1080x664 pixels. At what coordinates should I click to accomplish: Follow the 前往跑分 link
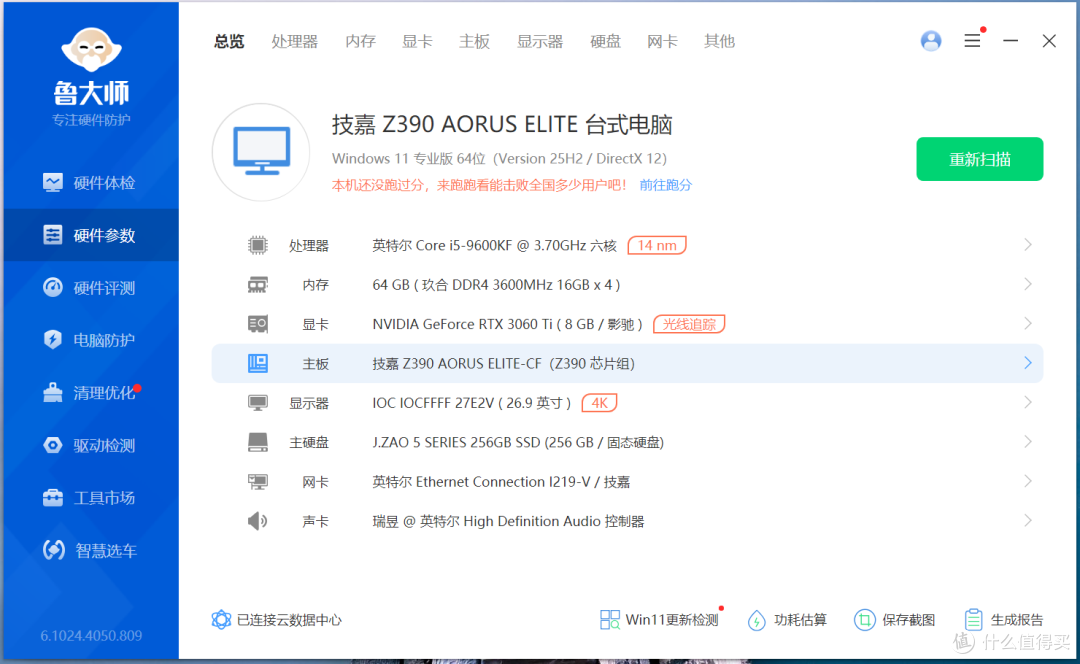[665, 185]
